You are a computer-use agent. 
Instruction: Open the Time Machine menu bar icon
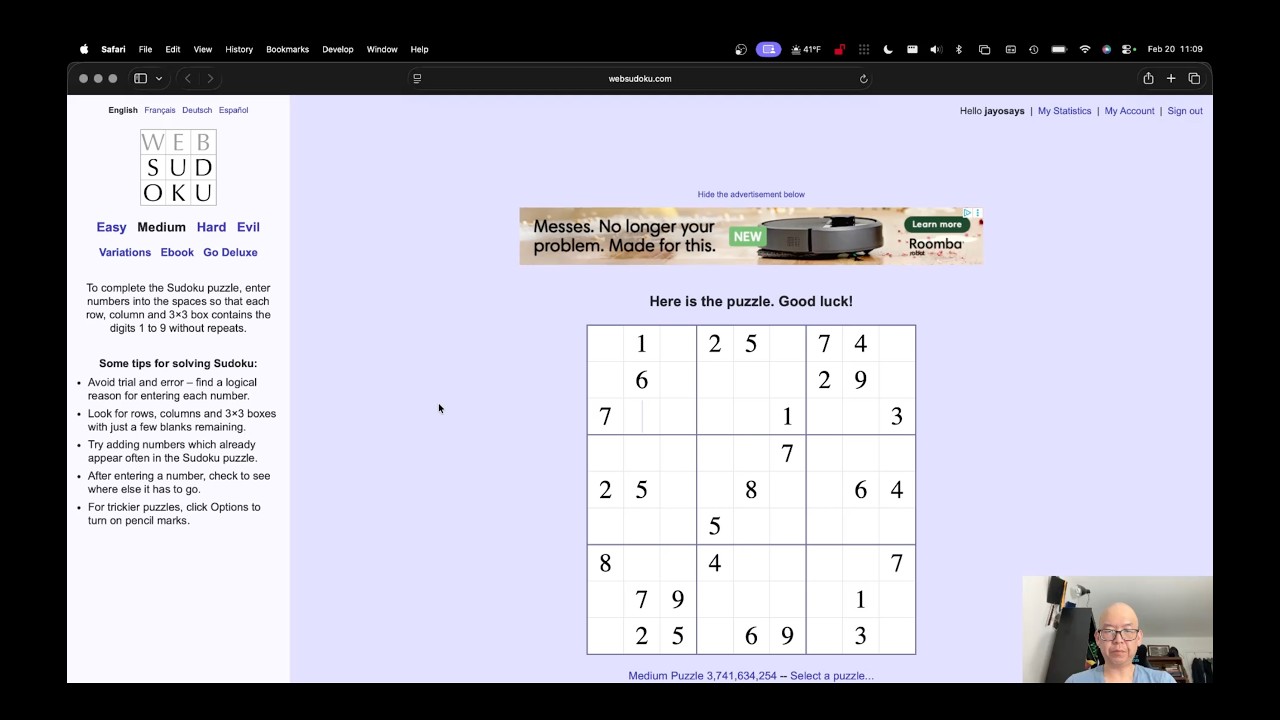coord(1033,49)
